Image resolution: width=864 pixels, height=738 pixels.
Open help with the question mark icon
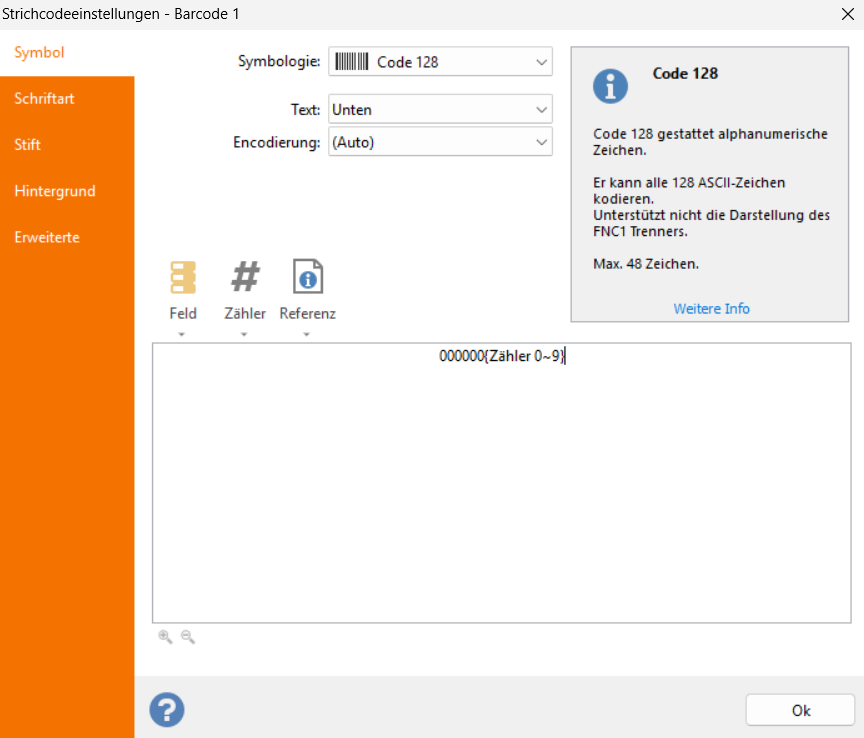click(x=167, y=710)
